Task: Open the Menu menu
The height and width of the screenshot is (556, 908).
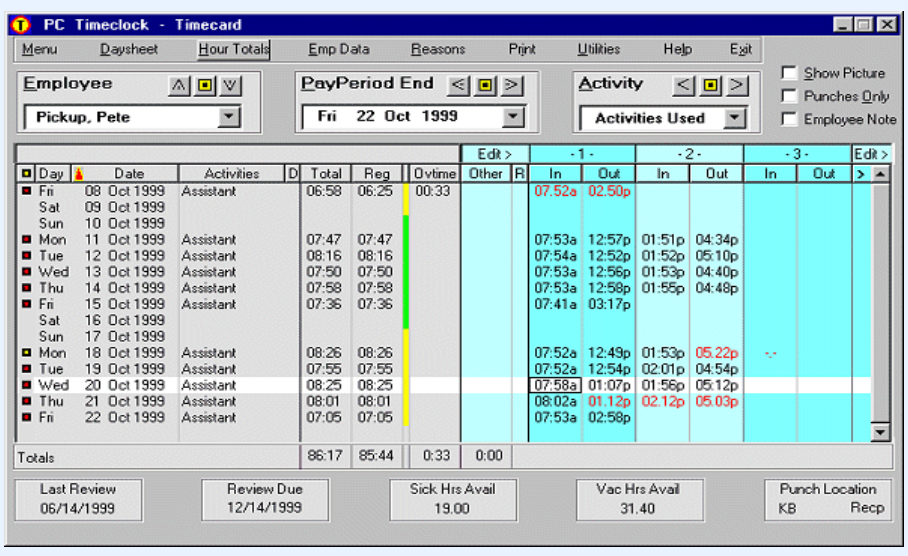Action: 39,49
